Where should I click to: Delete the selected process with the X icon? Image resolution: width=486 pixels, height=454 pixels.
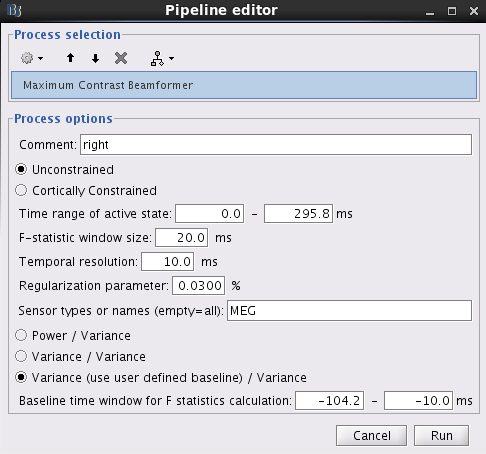point(121,58)
